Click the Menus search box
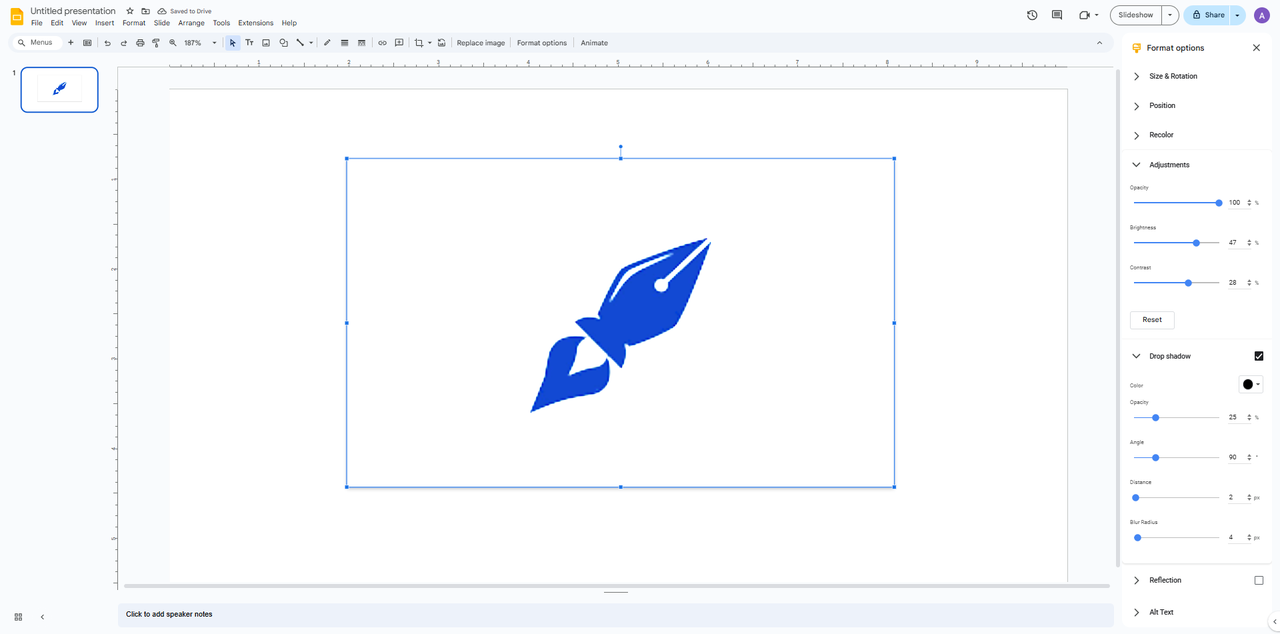 click(36, 43)
